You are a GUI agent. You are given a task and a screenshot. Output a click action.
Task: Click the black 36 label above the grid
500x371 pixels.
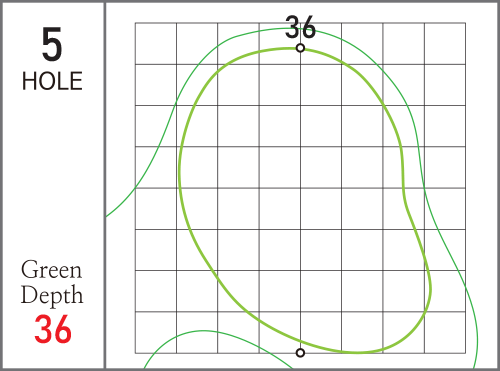click(300, 27)
